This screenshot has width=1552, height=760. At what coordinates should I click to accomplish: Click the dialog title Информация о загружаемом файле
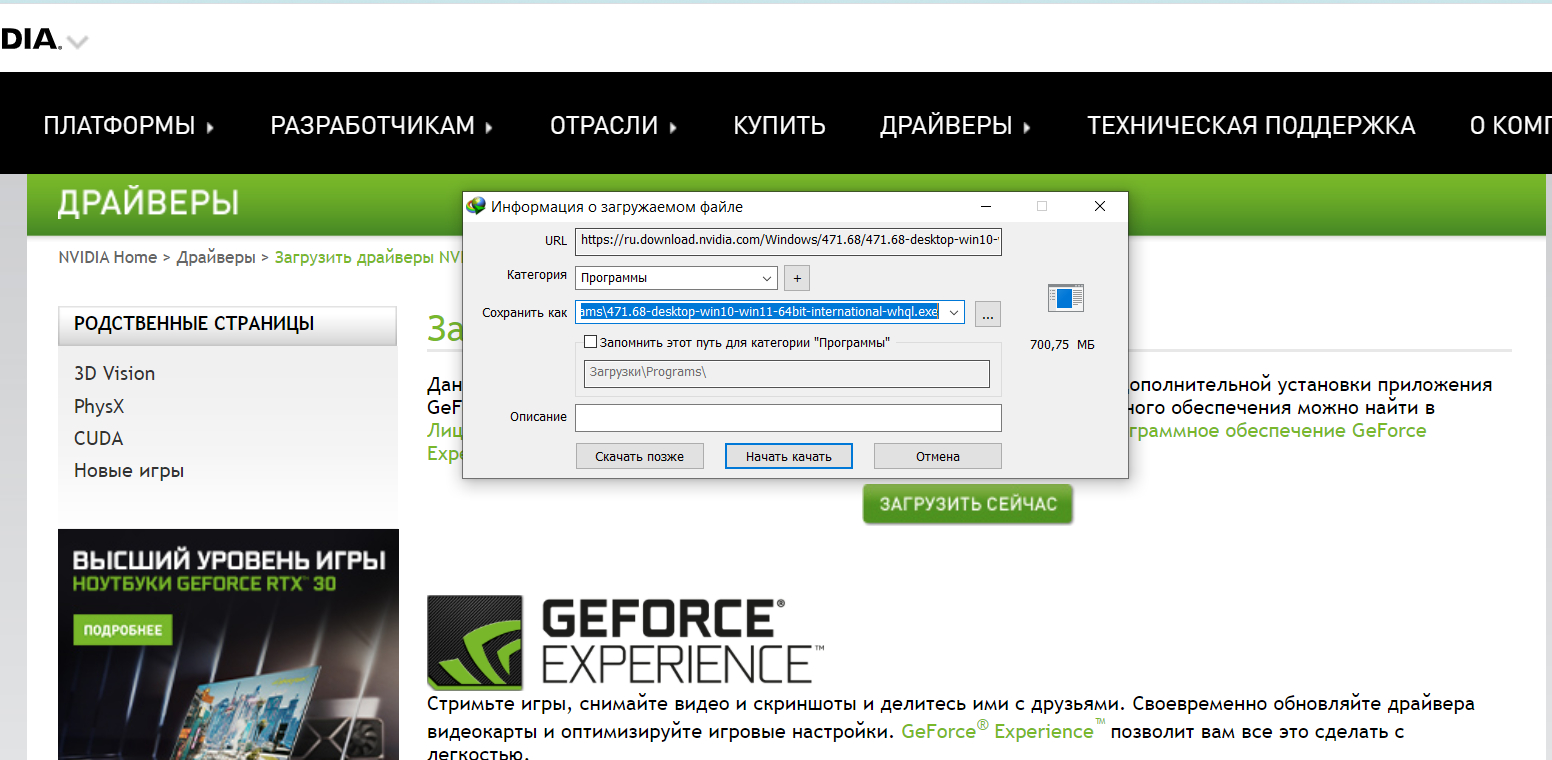(617, 207)
